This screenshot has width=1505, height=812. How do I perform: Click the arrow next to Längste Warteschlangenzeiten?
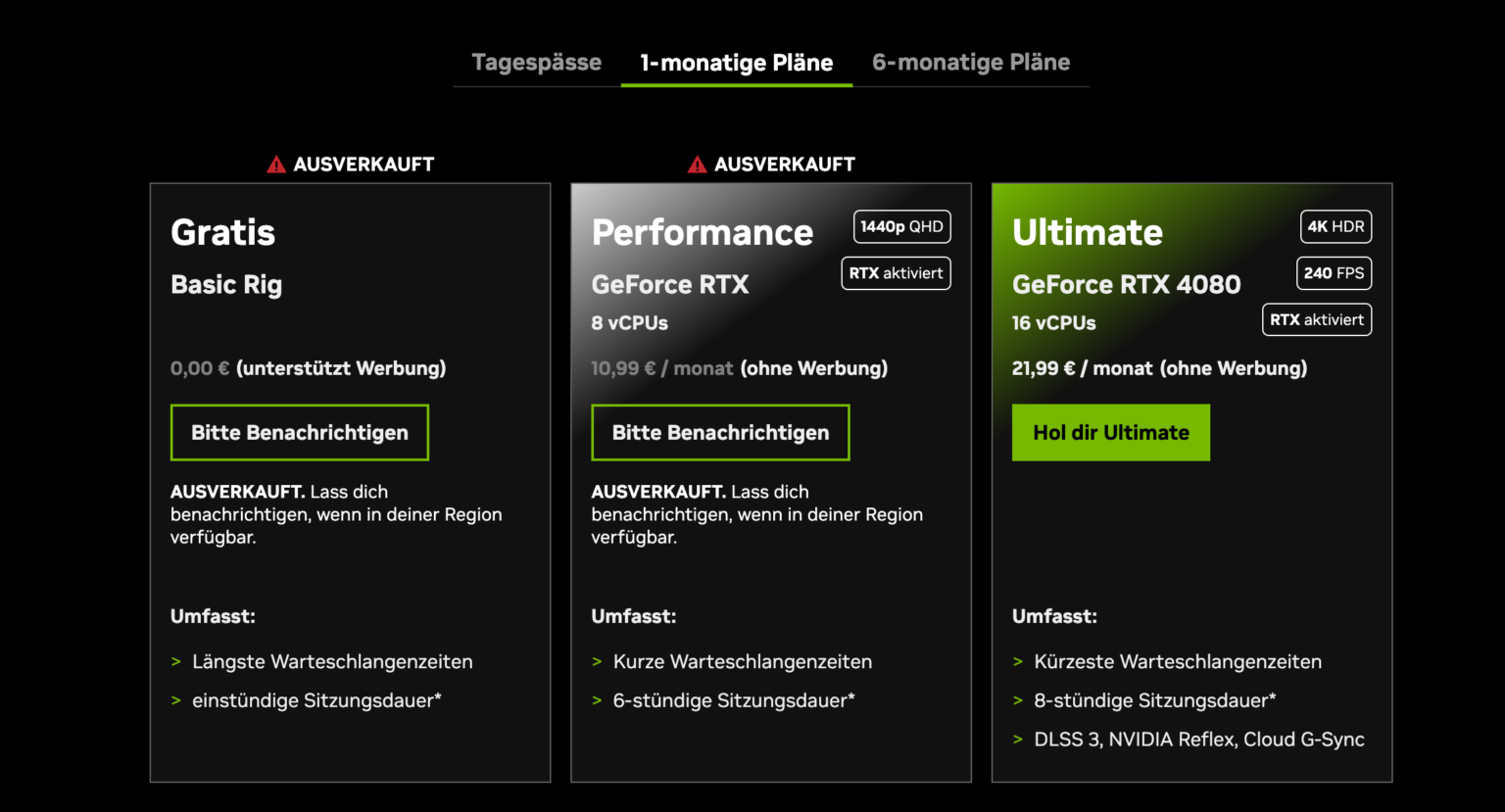[x=177, y=661]
